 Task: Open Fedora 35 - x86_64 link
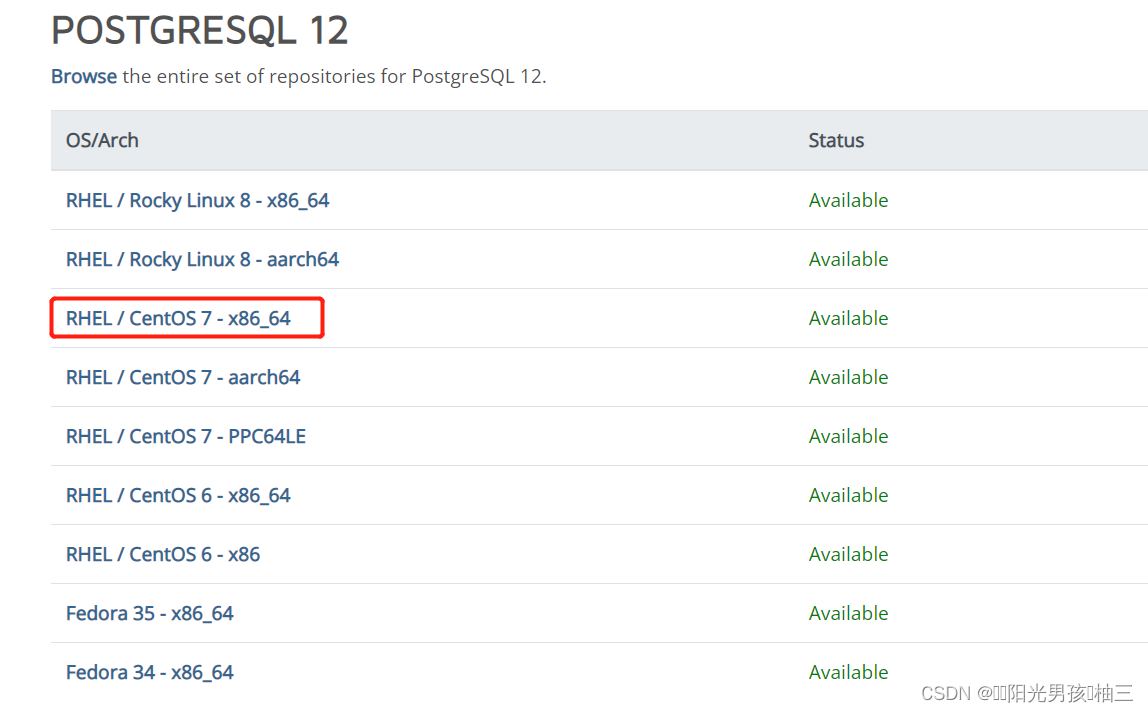point(149,614)
